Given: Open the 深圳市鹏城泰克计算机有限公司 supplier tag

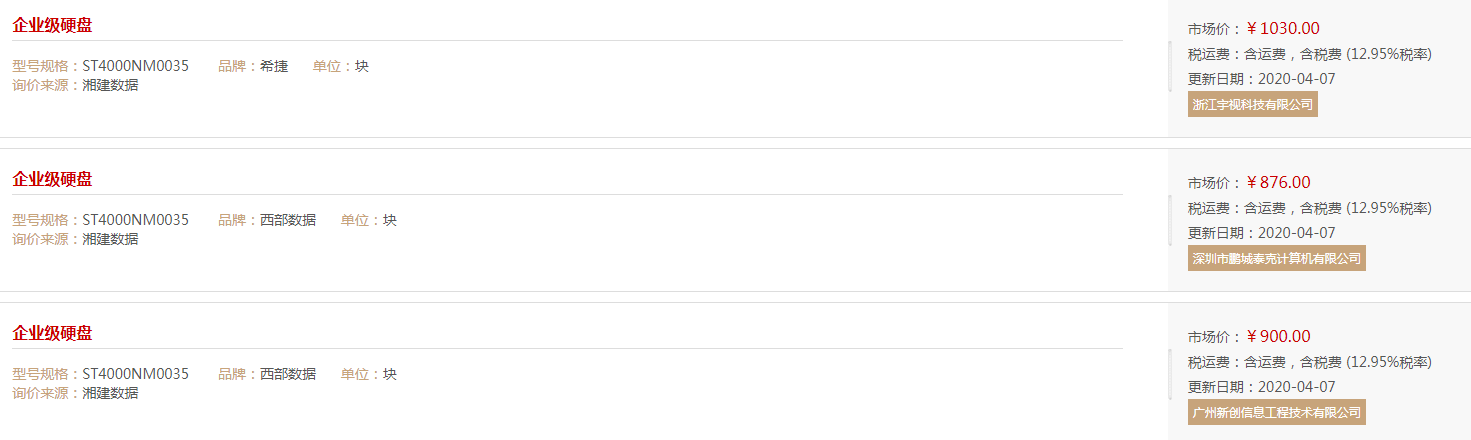Looking at the screenshot, I should point(1277,258).
